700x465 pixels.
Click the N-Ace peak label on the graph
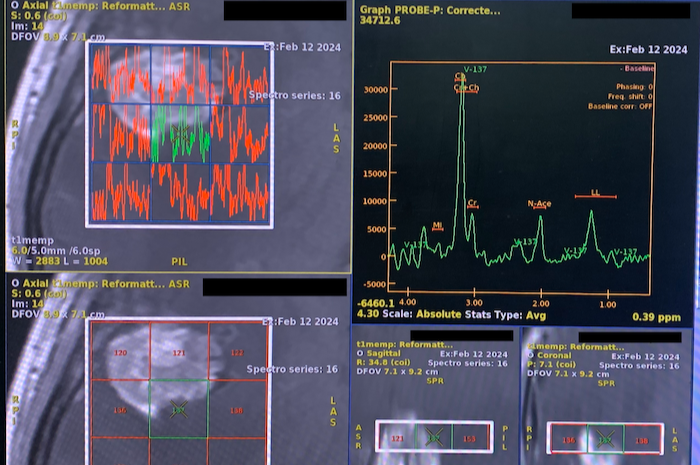539,204
